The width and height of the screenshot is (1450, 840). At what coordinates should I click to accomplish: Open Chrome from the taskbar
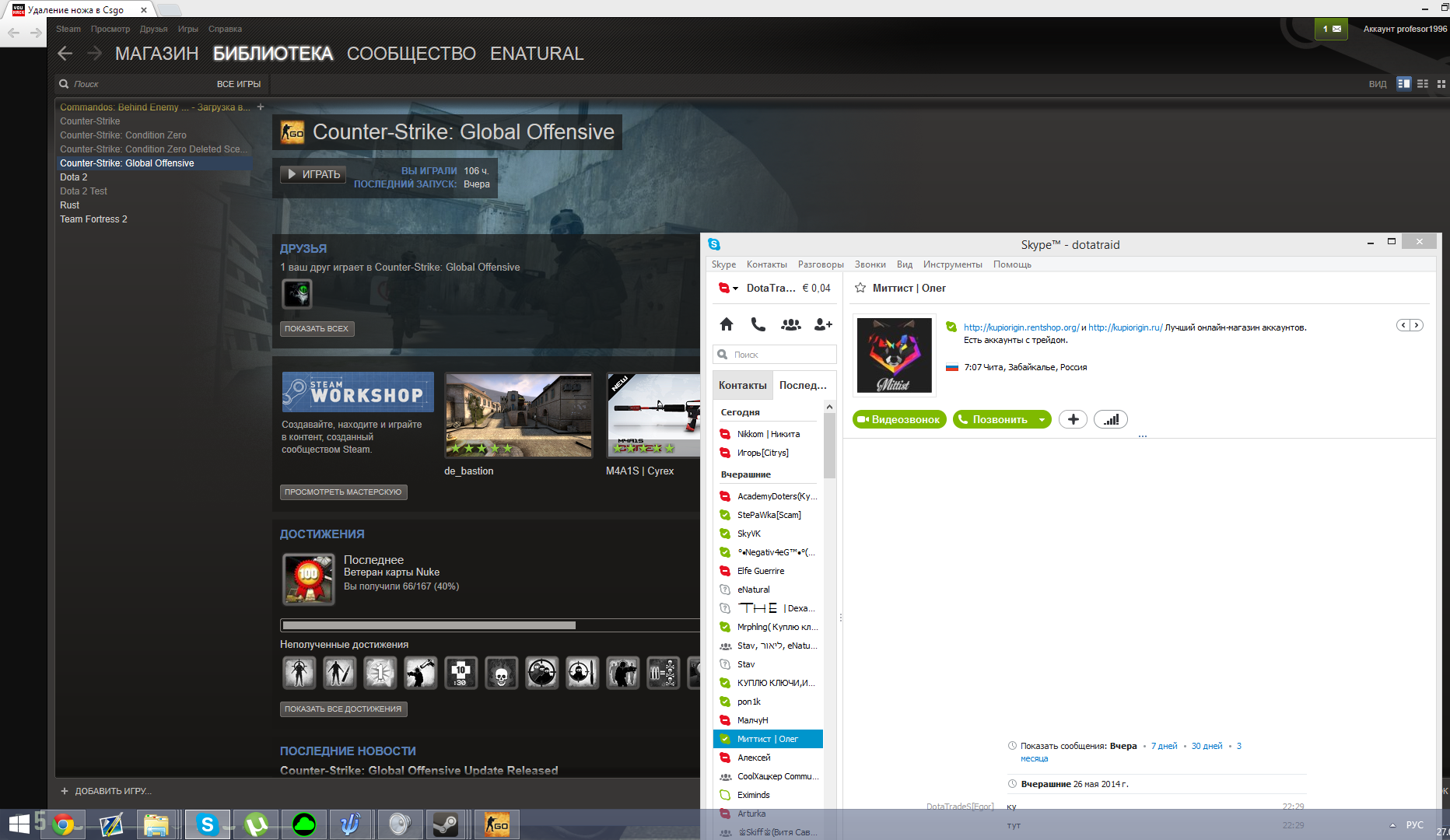[64, 824]
